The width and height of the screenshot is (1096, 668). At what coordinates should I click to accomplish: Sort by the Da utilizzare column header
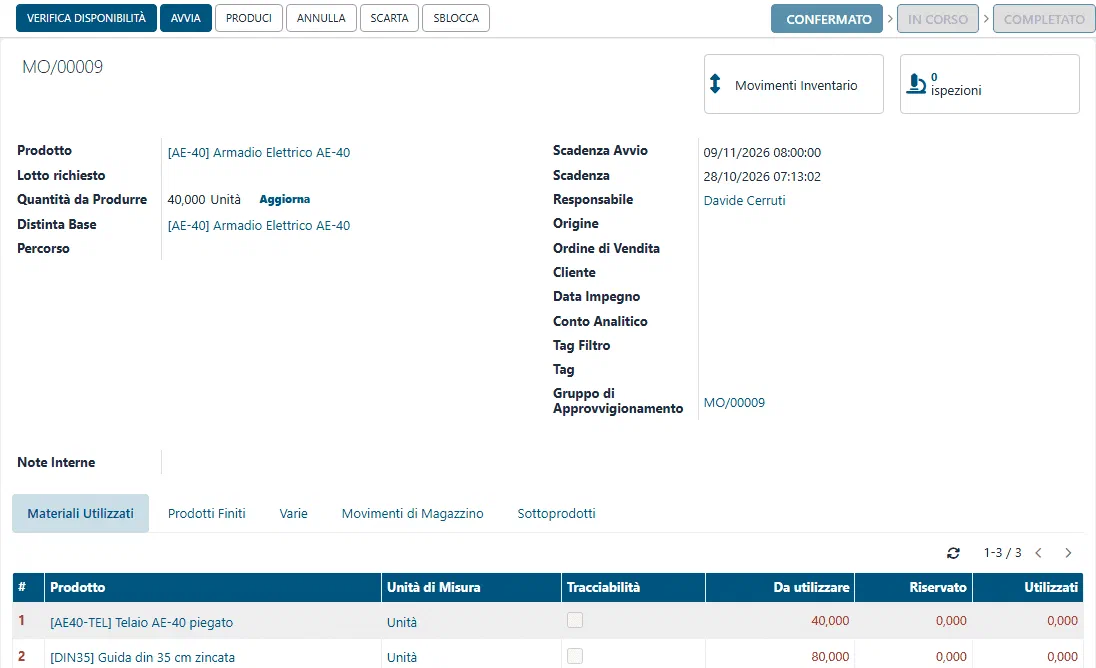click(780, 588)
